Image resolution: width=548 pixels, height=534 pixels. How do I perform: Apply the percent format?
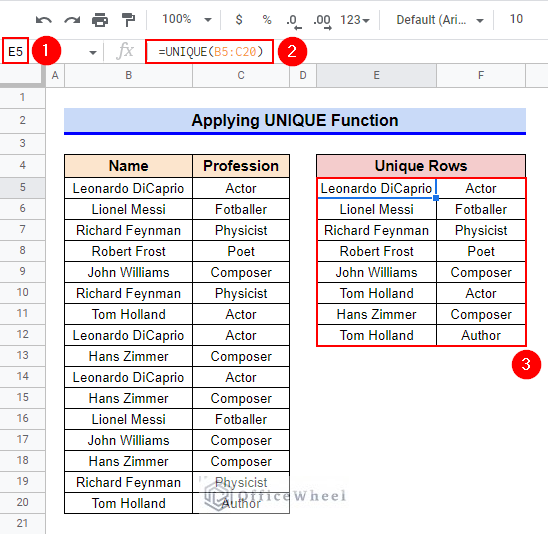(267, 20)
